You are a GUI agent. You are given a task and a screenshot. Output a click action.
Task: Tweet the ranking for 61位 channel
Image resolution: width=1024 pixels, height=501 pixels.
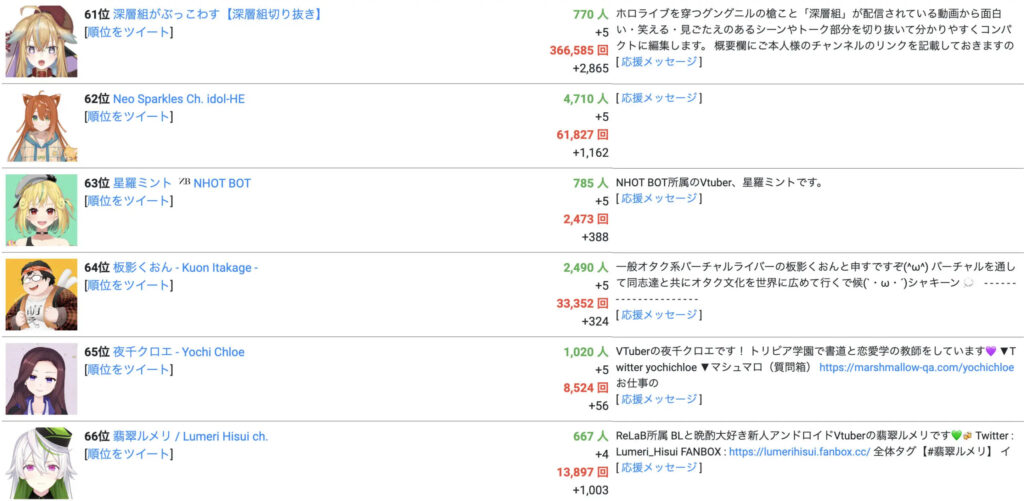(129, 32)
